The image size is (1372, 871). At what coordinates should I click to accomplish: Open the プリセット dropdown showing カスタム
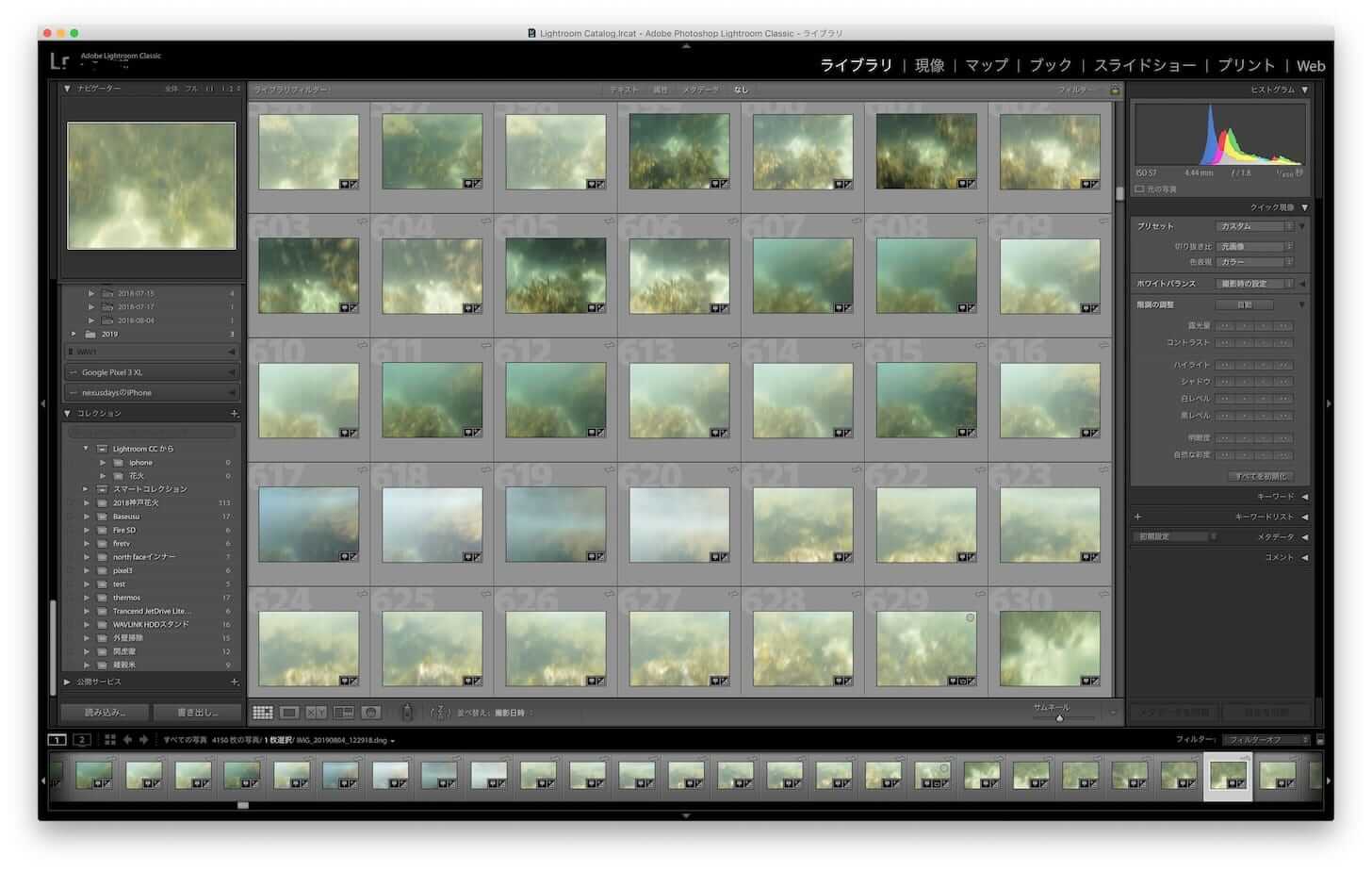tap(1254, 226)
